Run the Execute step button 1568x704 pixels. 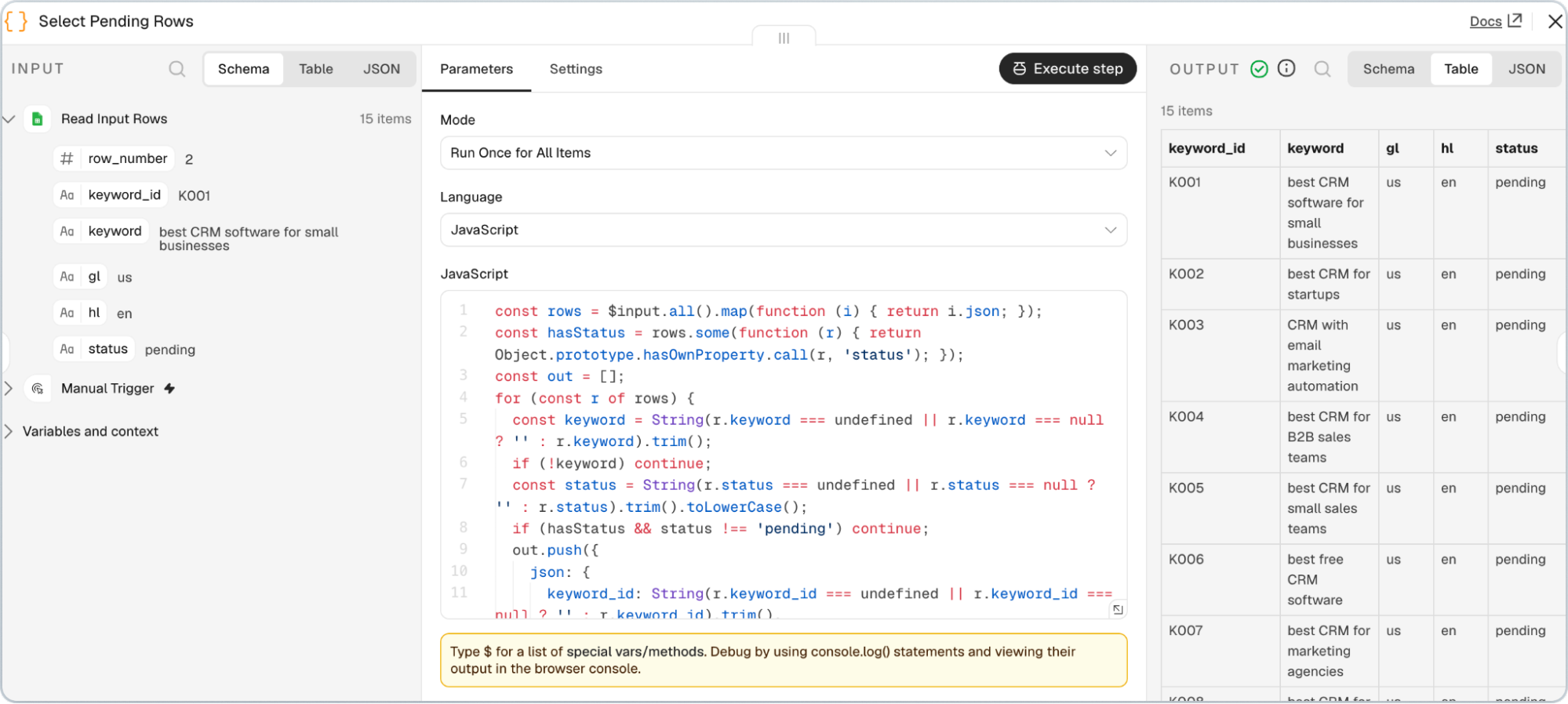(x=1068, y=68)
